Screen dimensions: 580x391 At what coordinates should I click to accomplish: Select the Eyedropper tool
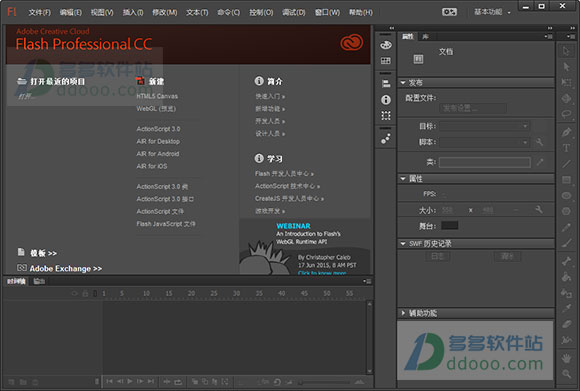tap(566, 308)
